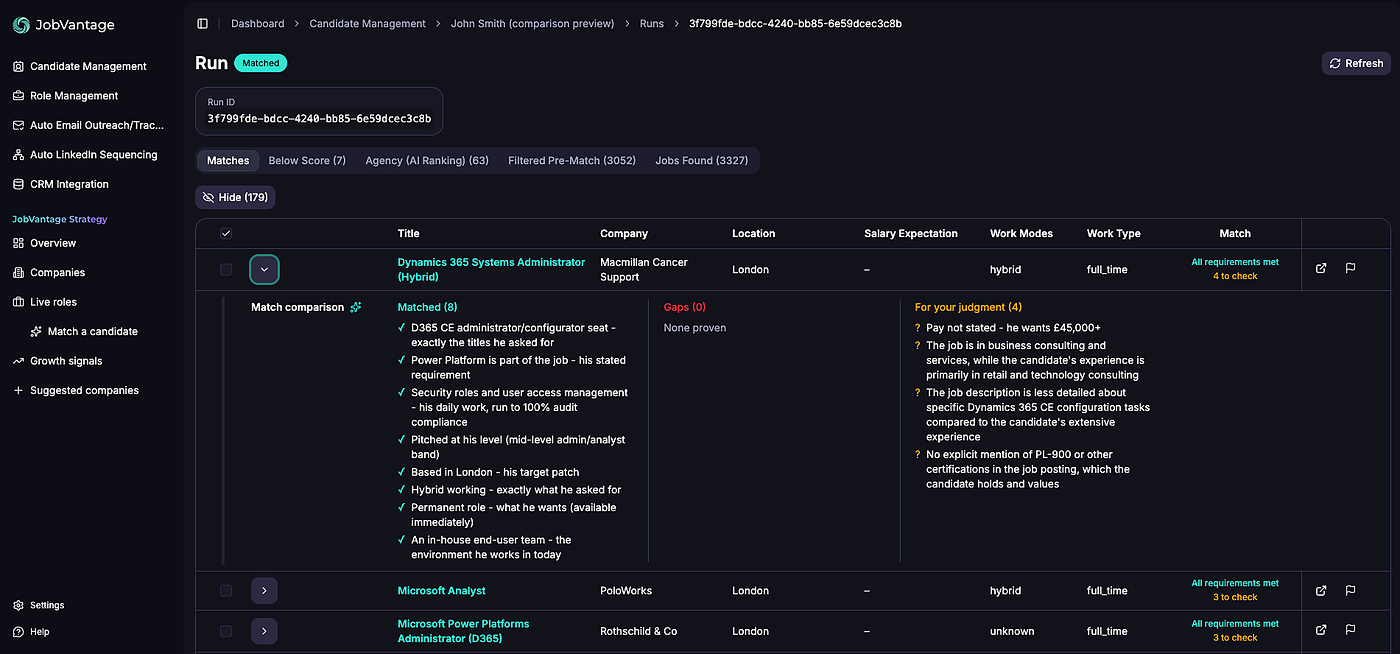The width and height of the screenshot is (1400, 654).
Task: Toggle the sidebar panel icon
Action: [x=203, y=23]
